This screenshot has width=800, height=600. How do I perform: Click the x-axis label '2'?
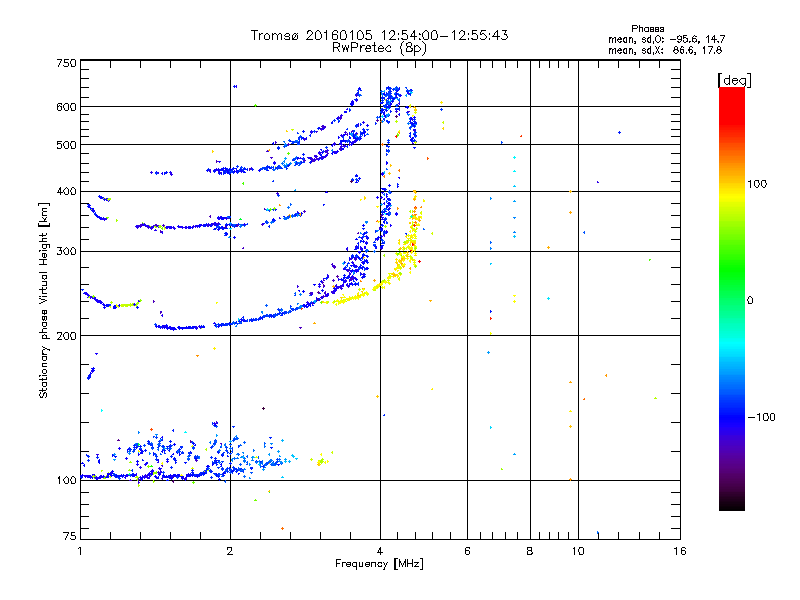[x=230, y=551]
